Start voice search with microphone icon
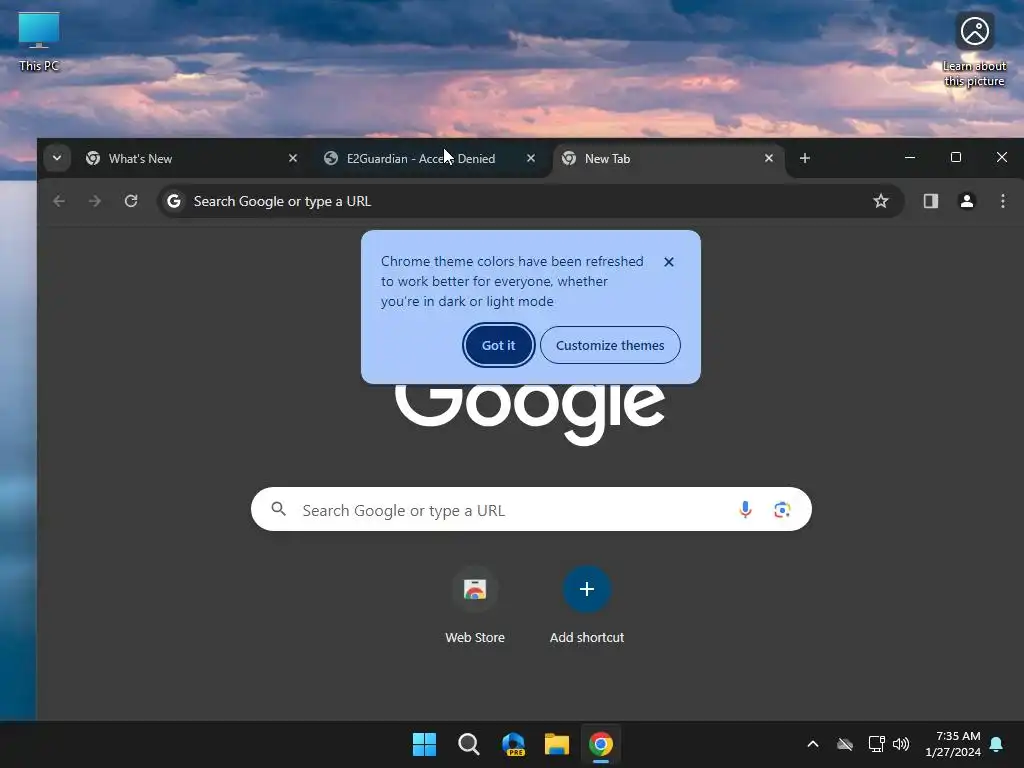 pos(745,509)
